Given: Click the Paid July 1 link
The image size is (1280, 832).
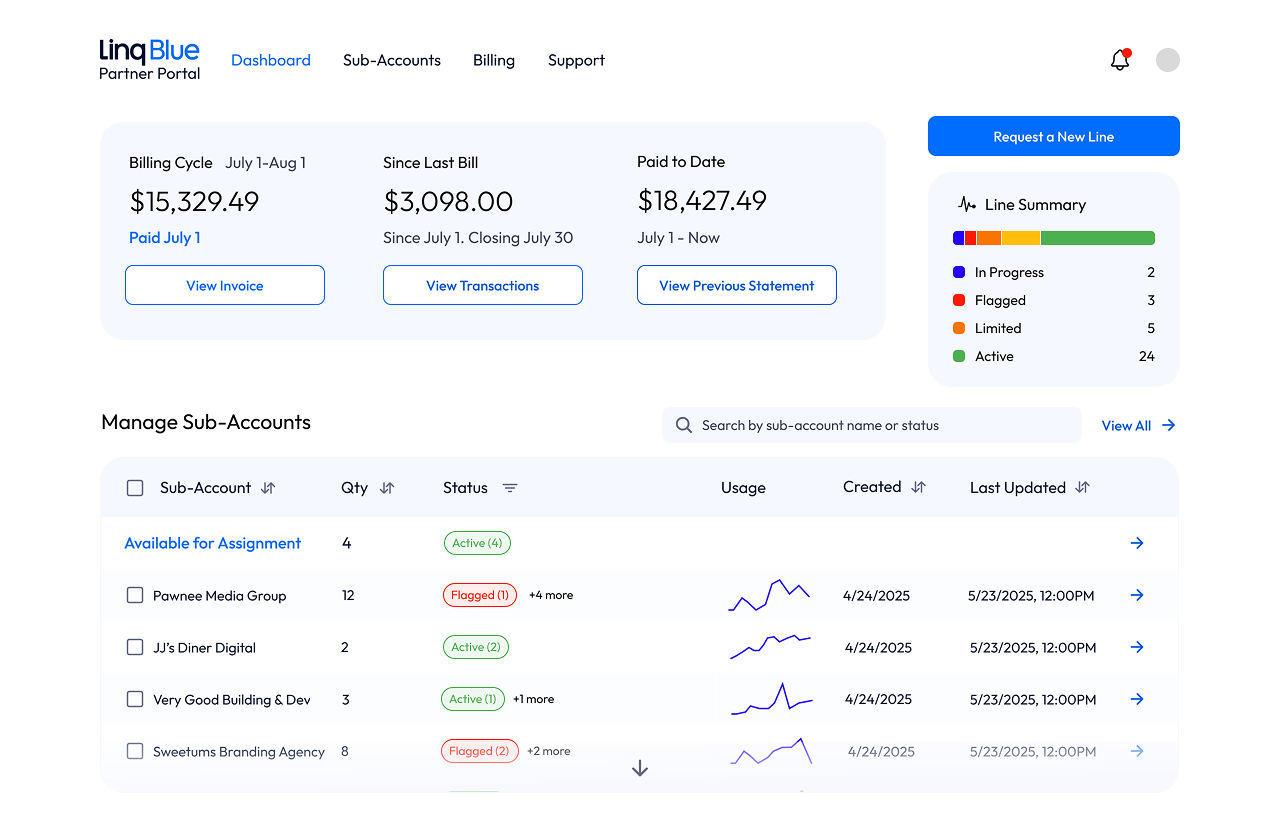Looking at the screenshot, I should coord(165,238).
